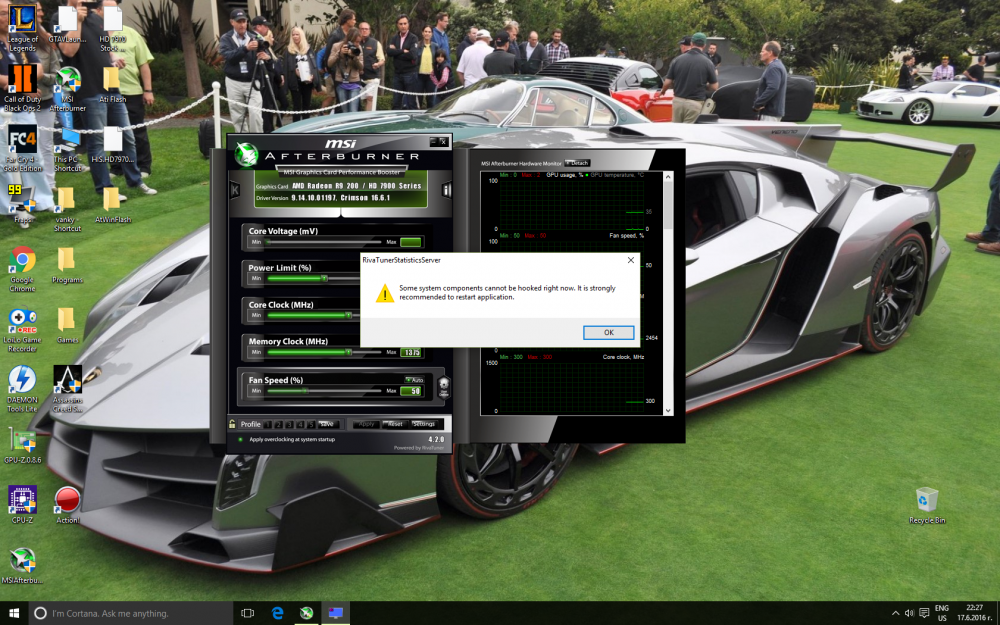The width and height of the screenshot is (1000, 625).
Task: Toggle the profile lock padlock icon
Action: click(232, 423)
